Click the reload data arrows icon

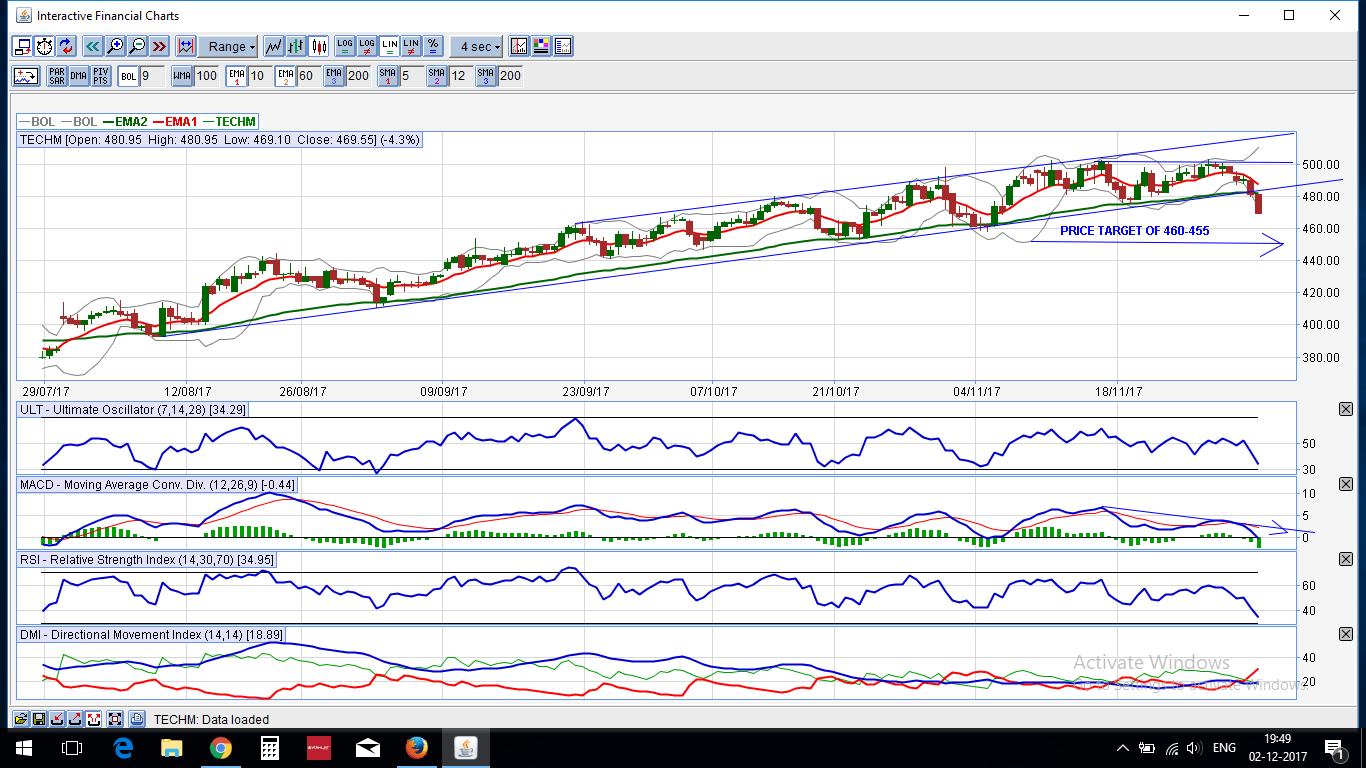[x=66, y=46]
